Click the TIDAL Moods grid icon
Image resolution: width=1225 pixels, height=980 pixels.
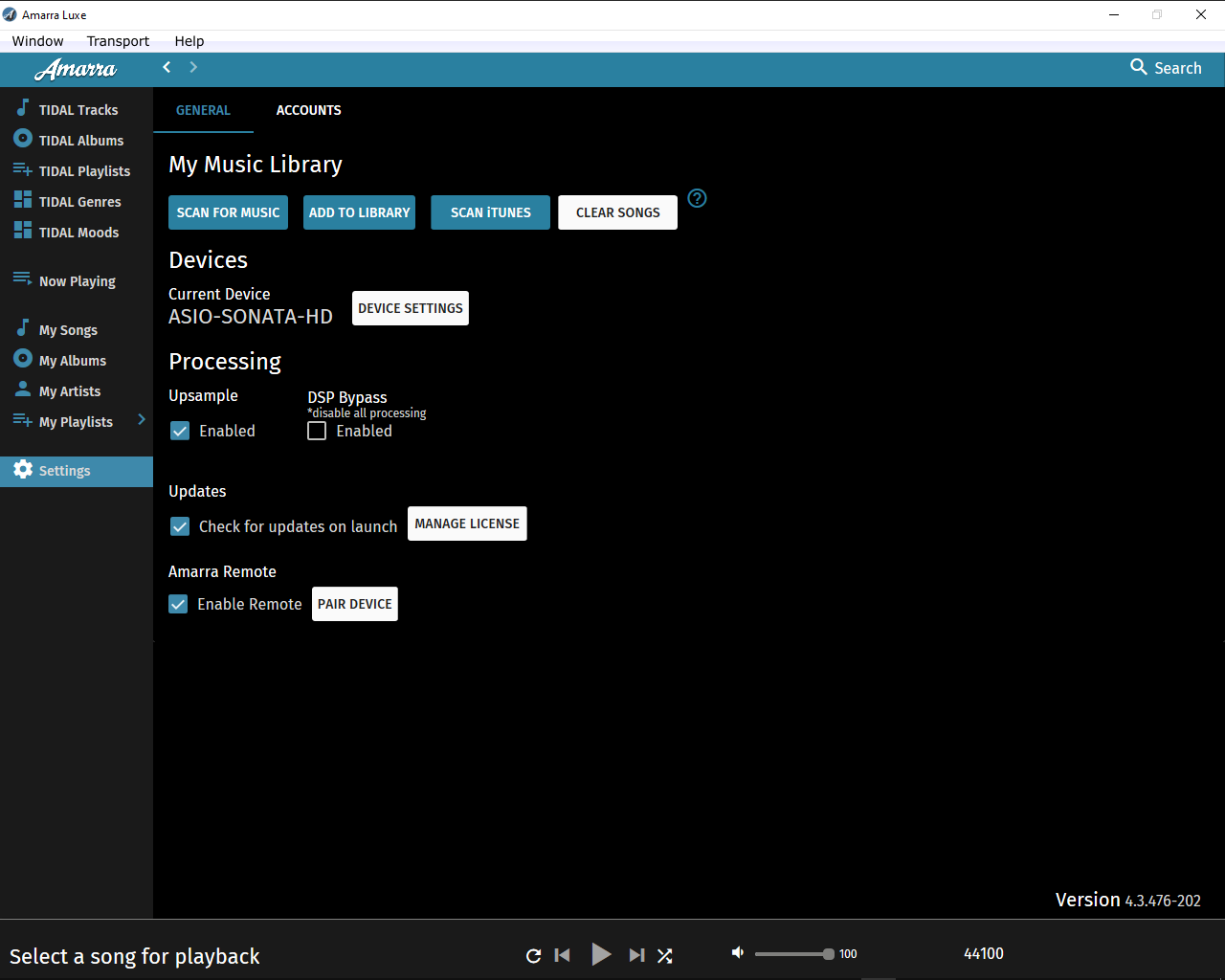pyautogui.click(x=22, y=231)
